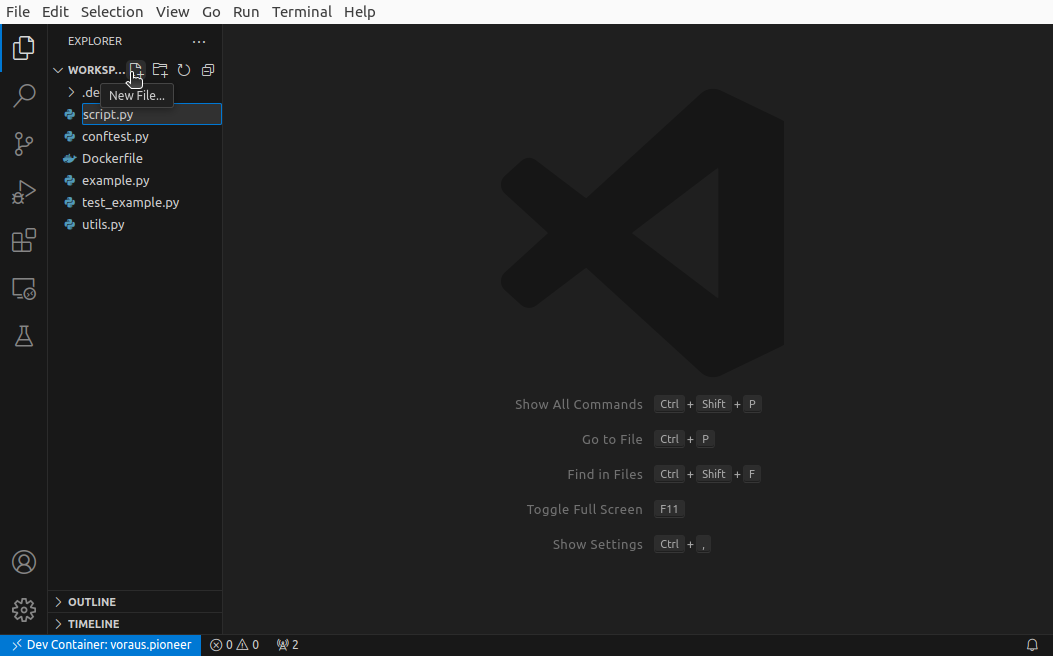
Task: Collapse the WORKSPACE folder section
Action: (90, 70)
